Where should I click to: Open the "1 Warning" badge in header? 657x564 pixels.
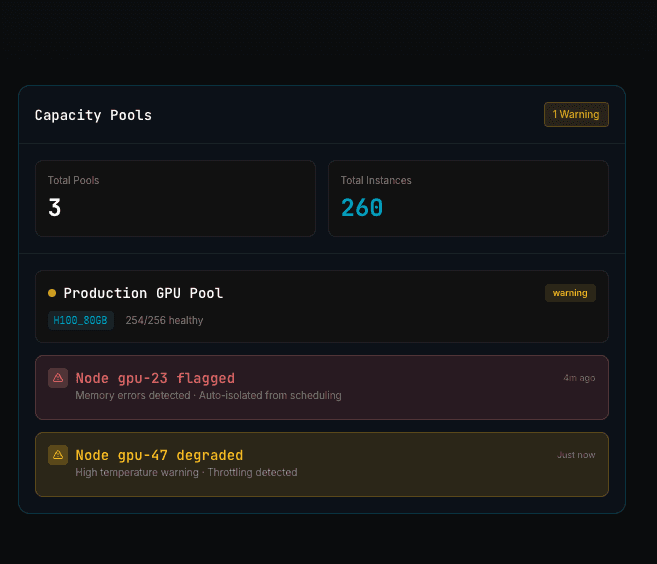[x=576, y=114]
